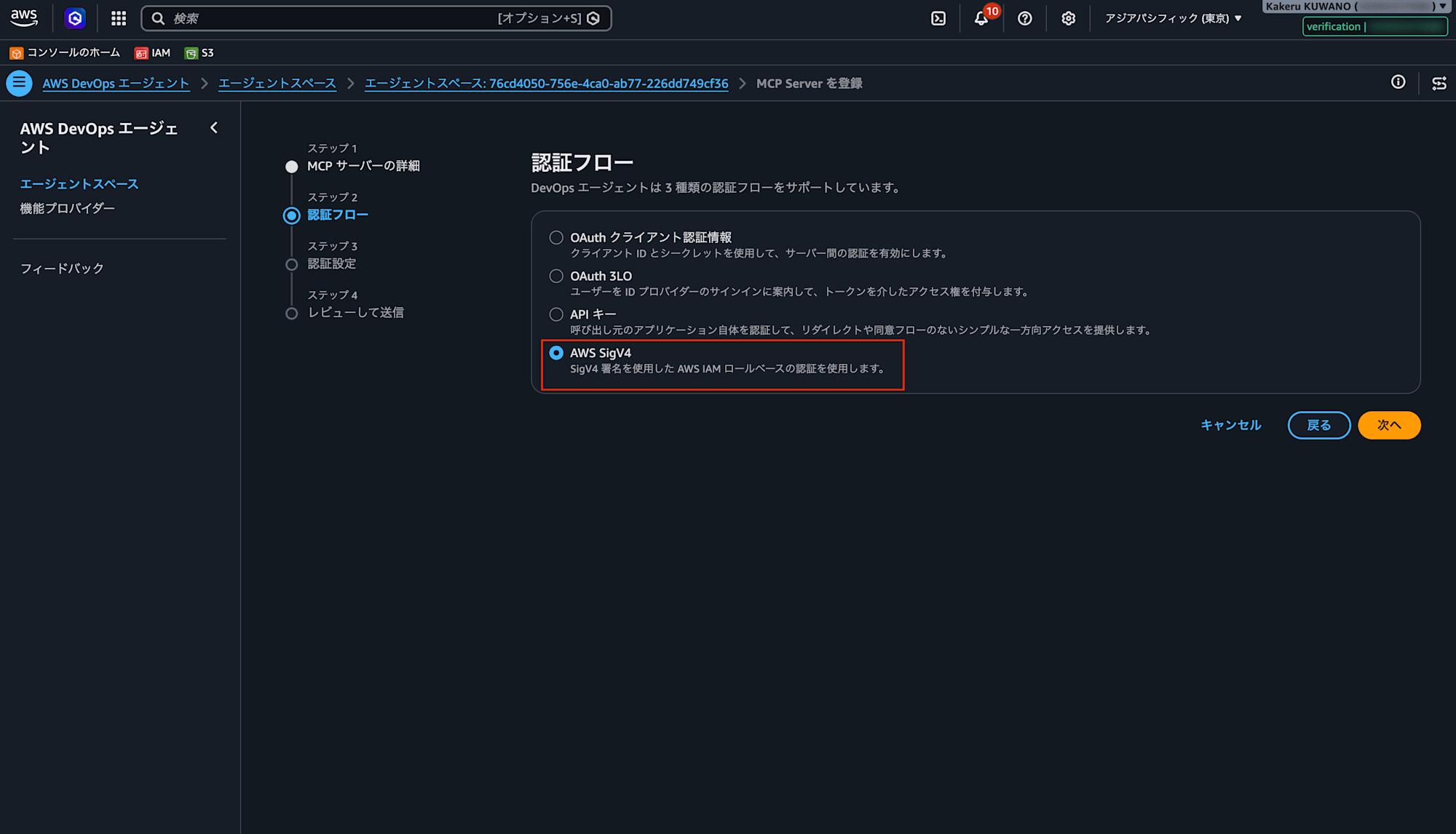Viewport: 1456px width, 834px height.
Task: Open the agent space 76cd4050 breadcrumb link
Action: coord(547,83)
